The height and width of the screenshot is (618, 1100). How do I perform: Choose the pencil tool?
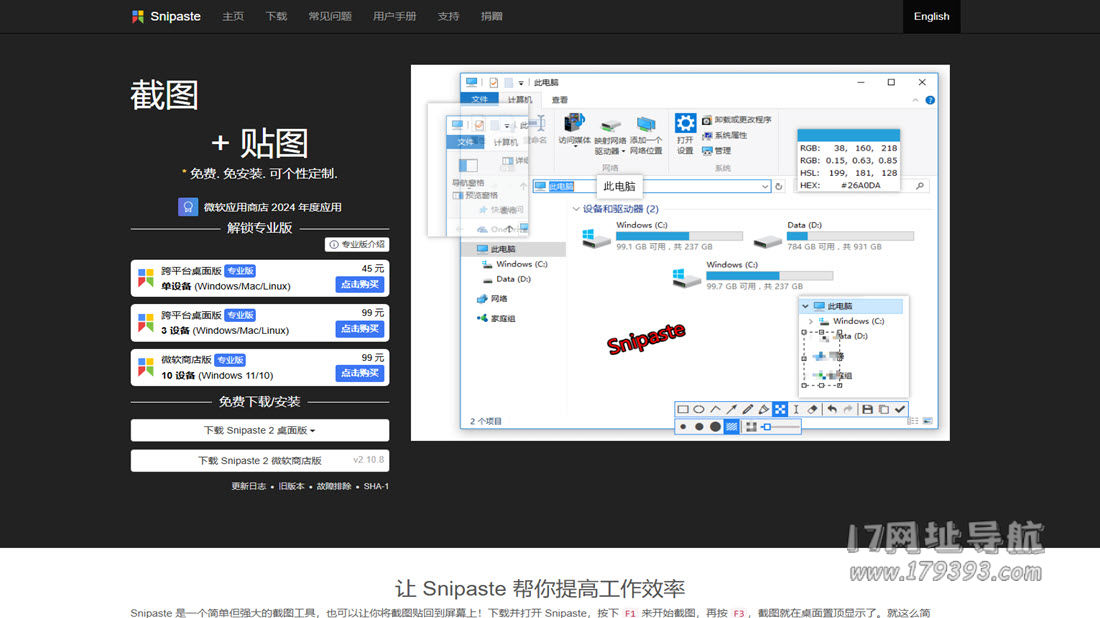(747, 409)
